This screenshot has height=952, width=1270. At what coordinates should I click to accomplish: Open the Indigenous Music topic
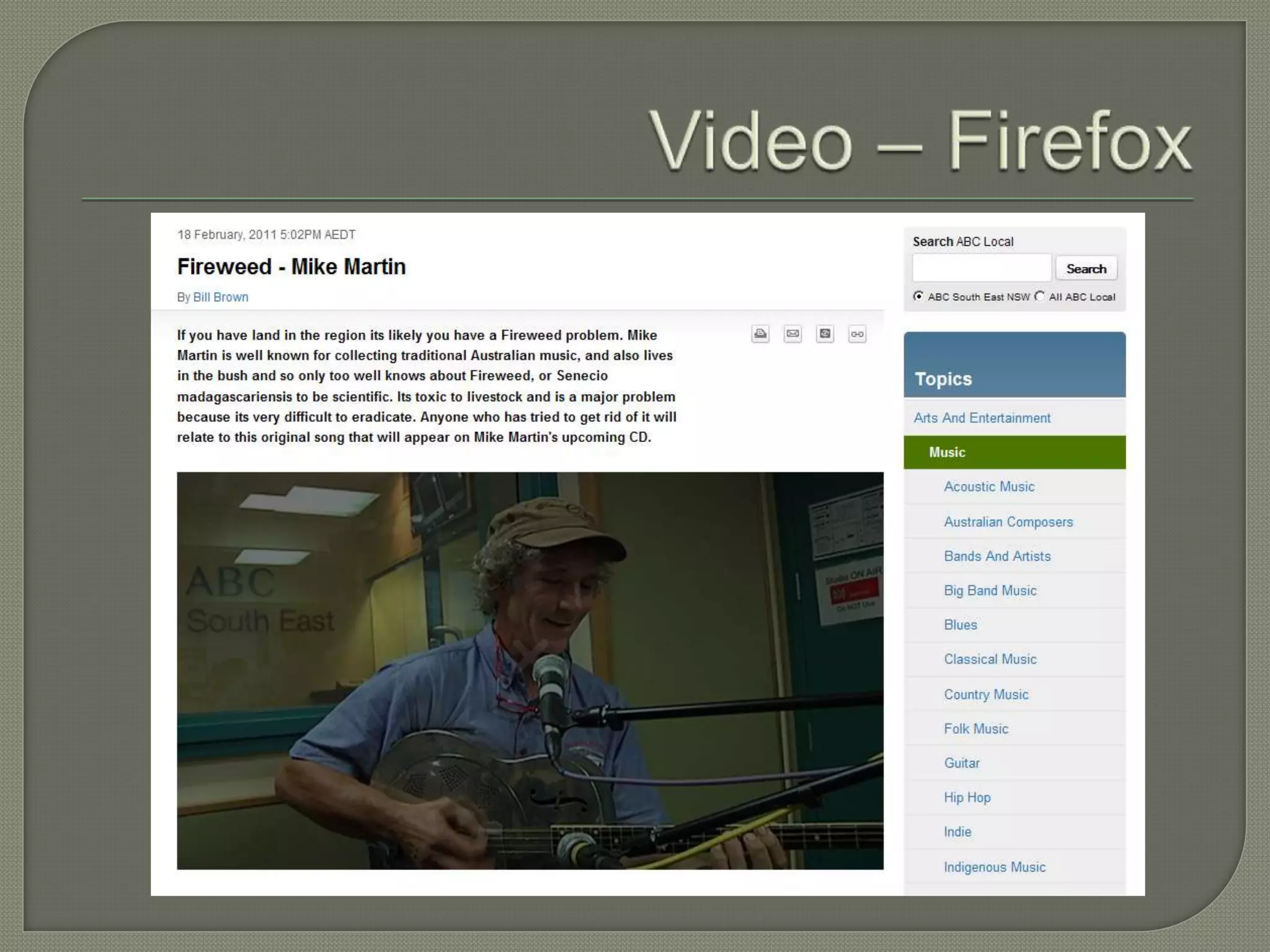pyautogui.click(x=995, y=867)
